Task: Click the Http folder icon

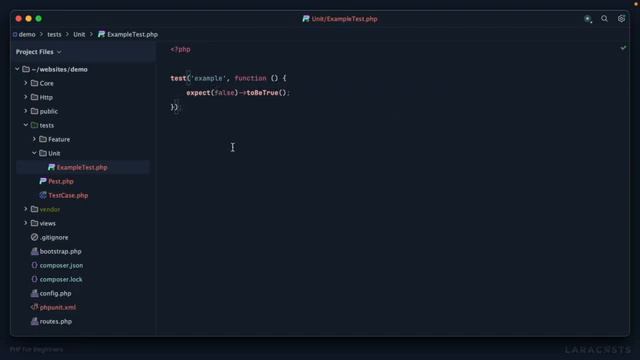Action: point(34,97)
